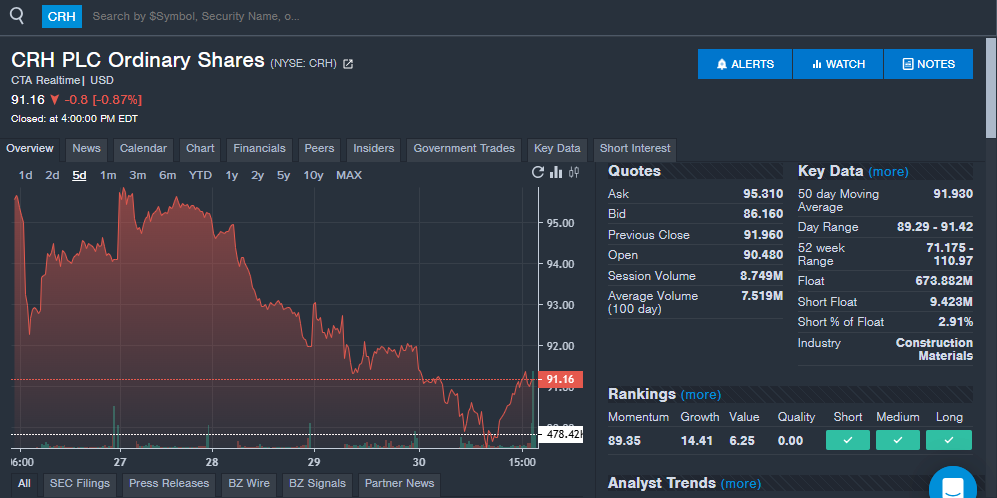Screen dimensions: 997x498
Task: Select the YTD chart range
Action: 200,176
